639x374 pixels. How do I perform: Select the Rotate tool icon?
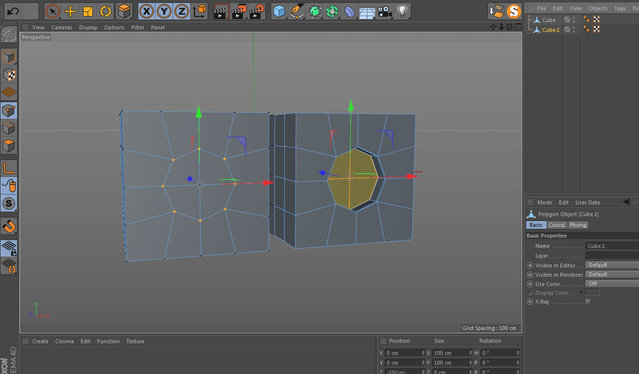click(106, 11)
